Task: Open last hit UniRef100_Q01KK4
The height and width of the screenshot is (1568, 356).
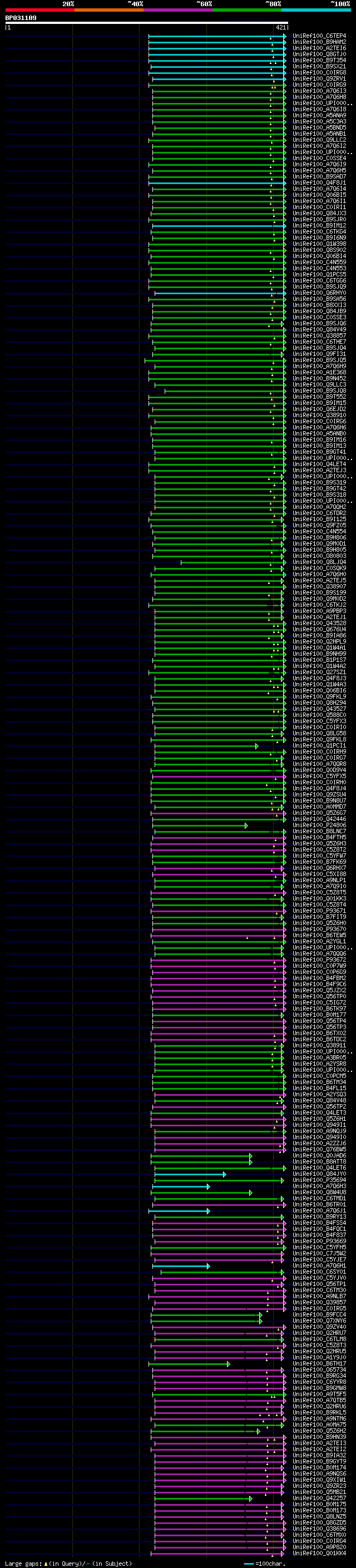Action: tap(319, 1553)
